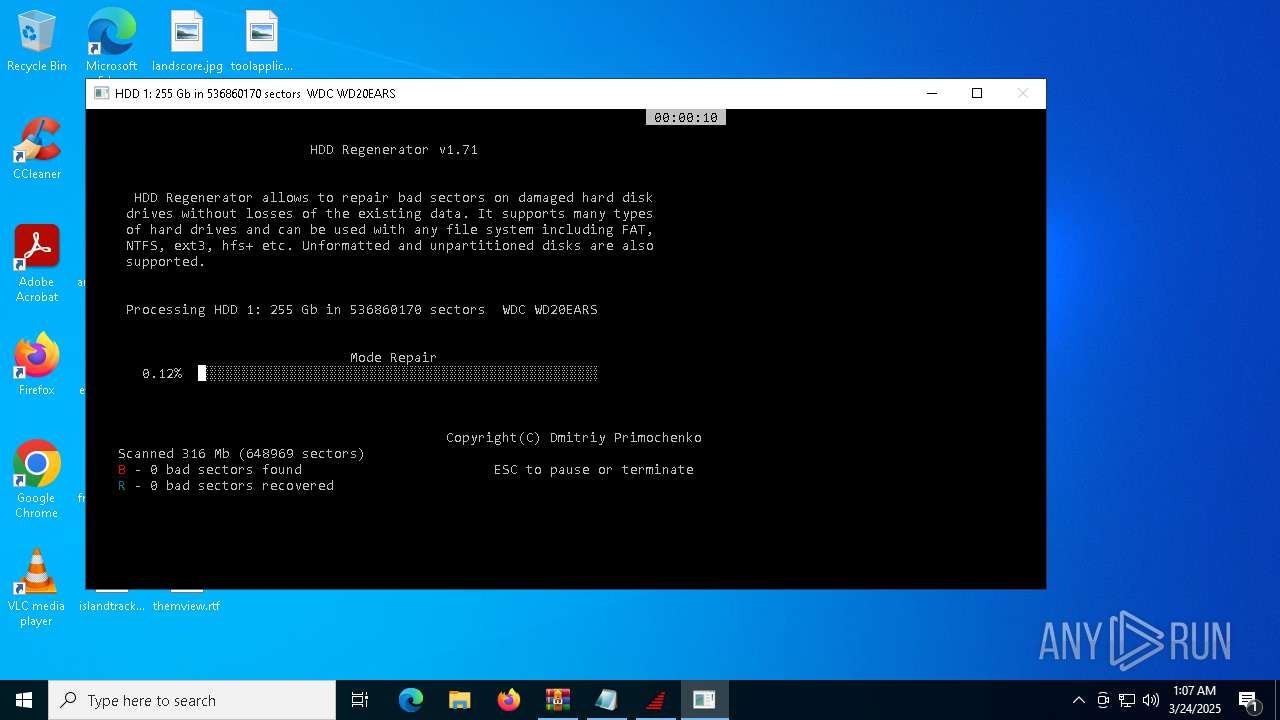Viewport: 1280px width, 720px height.
Task: Open the network status tray icon
Action: pos(1127,700)
